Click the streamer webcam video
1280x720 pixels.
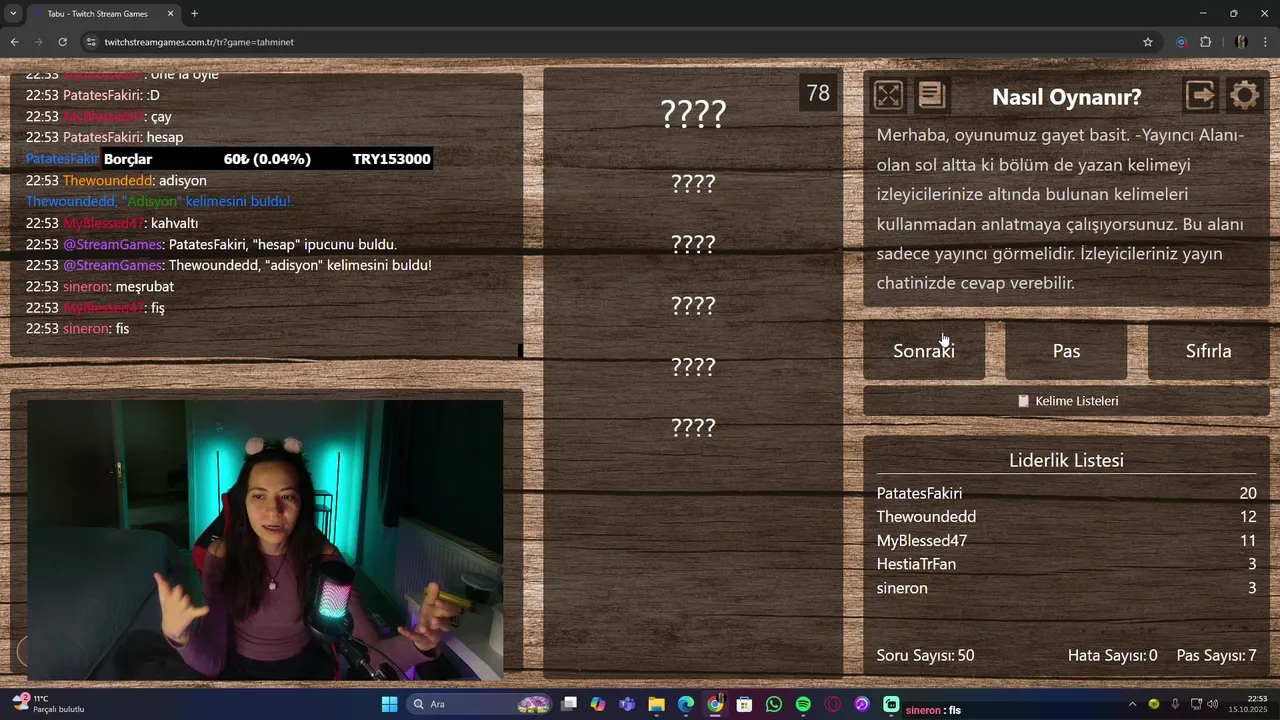point(265,540)
